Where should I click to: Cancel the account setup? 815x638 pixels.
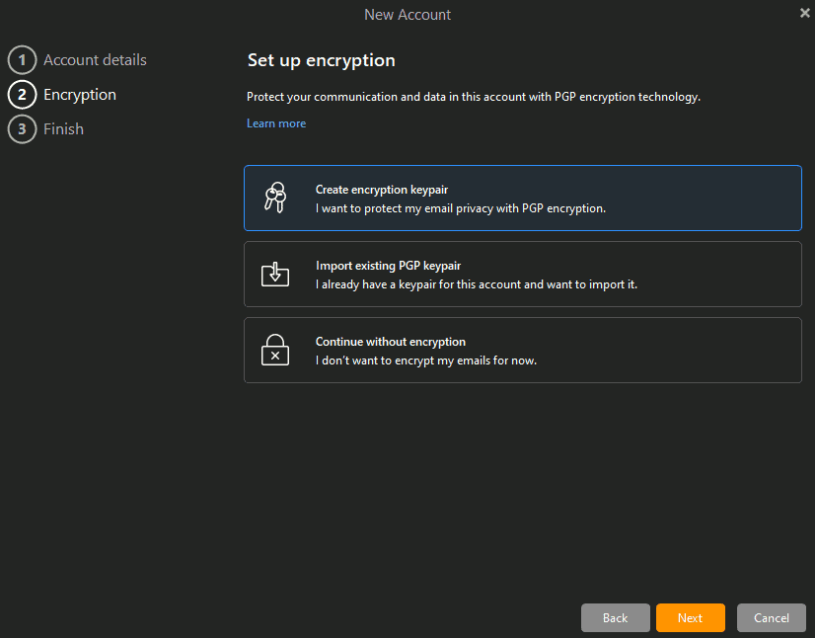771,618
